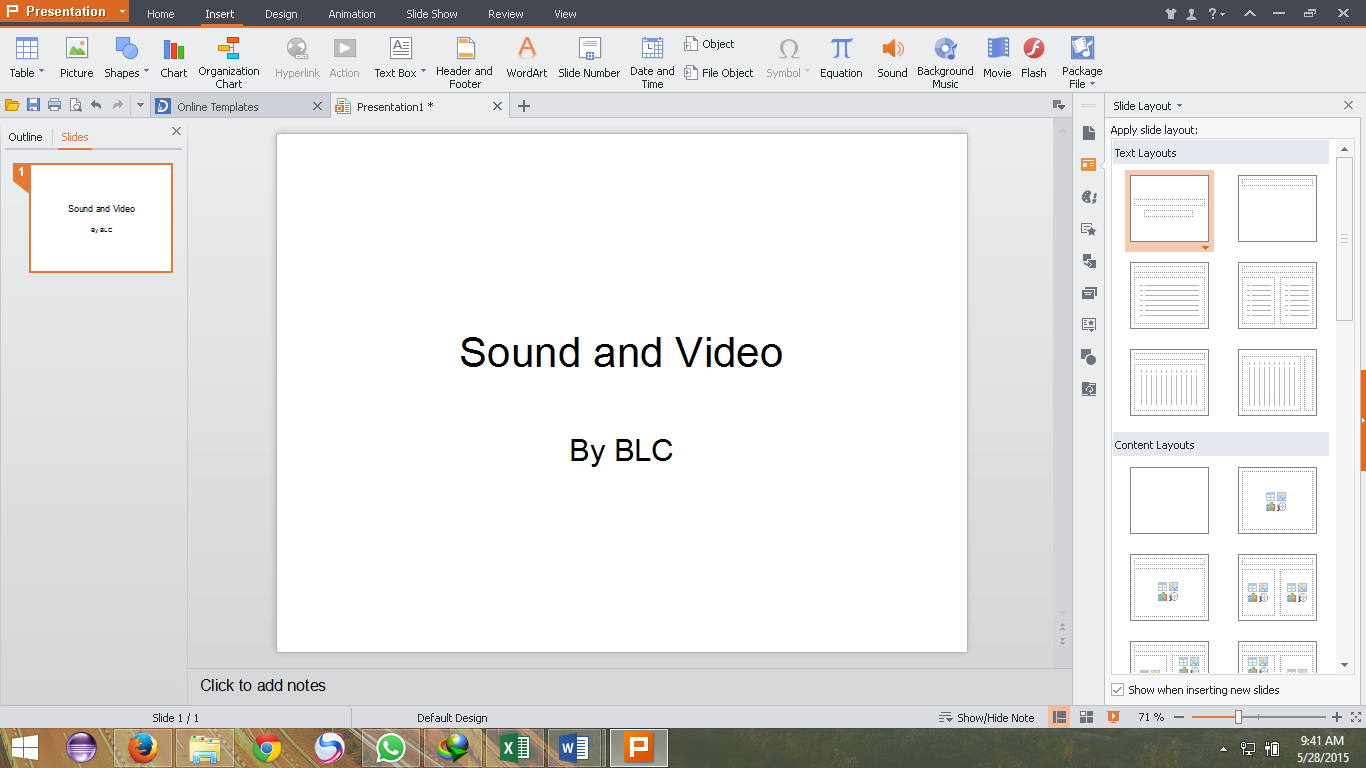Insert an Equation

(841, 60)
